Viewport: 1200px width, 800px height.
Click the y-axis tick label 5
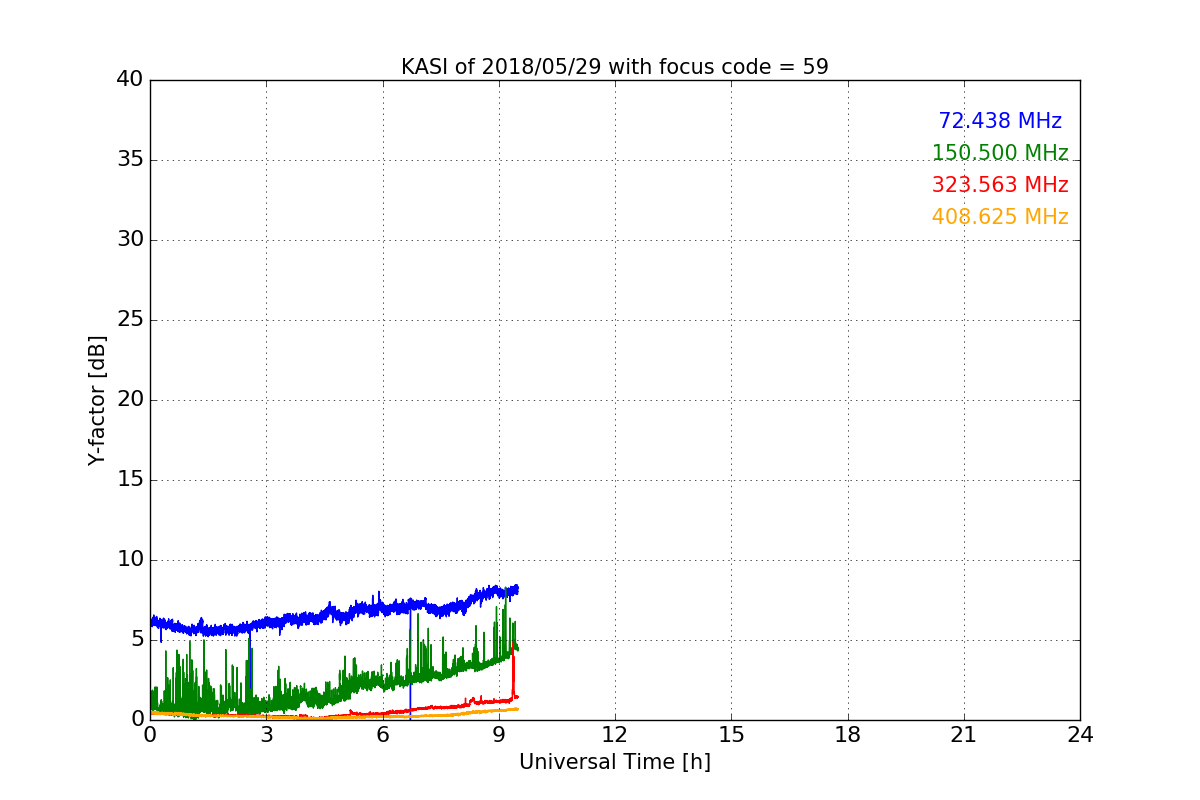(137, 640)
